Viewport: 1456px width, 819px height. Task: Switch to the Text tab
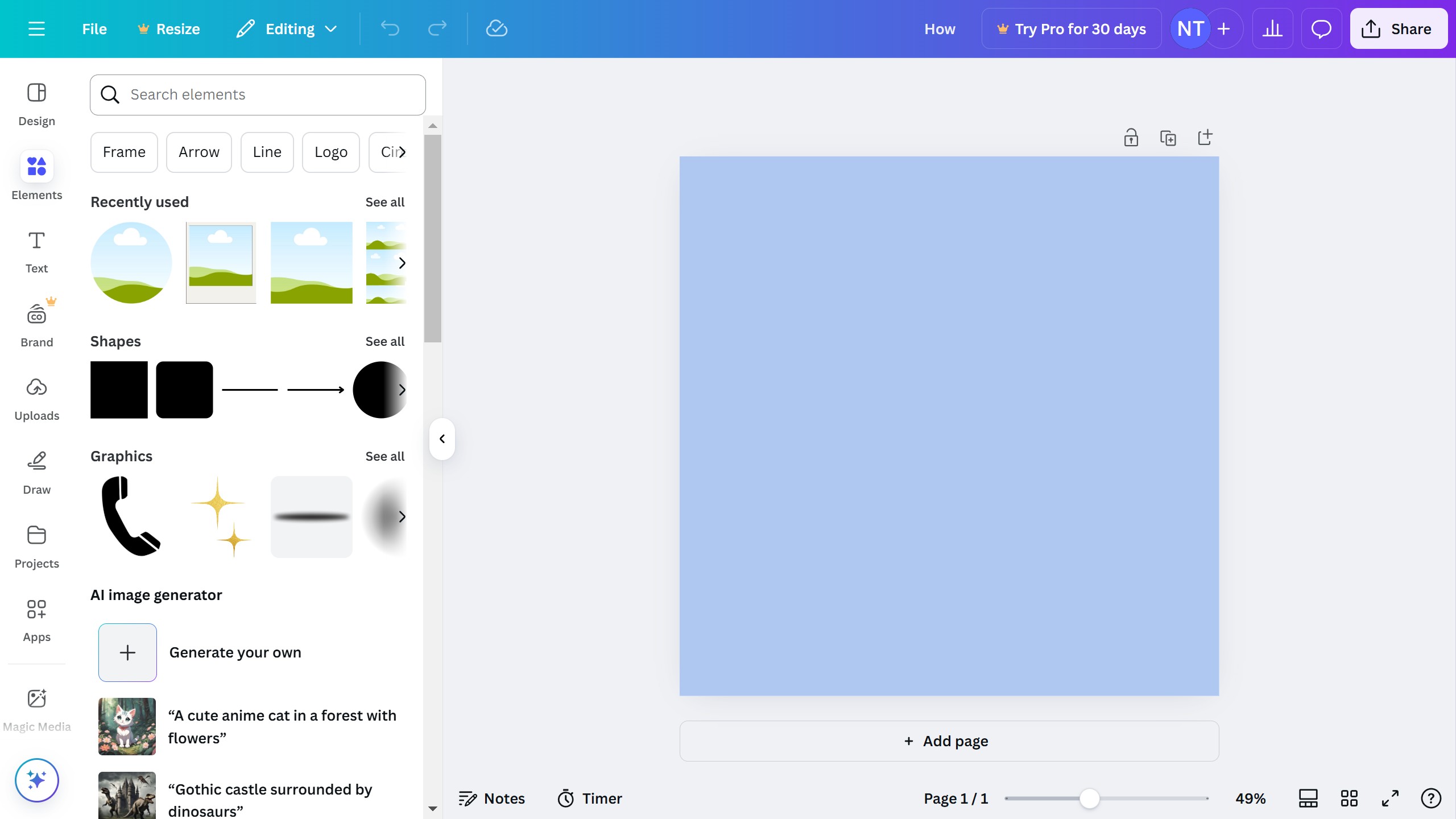pos(36,251)
